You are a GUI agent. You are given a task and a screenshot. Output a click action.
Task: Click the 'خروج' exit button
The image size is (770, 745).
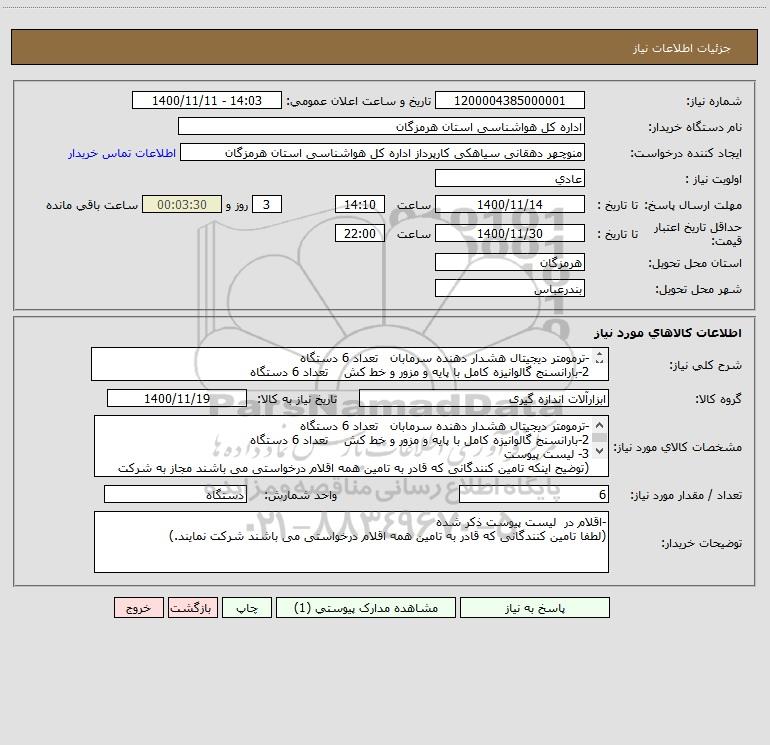138,607
